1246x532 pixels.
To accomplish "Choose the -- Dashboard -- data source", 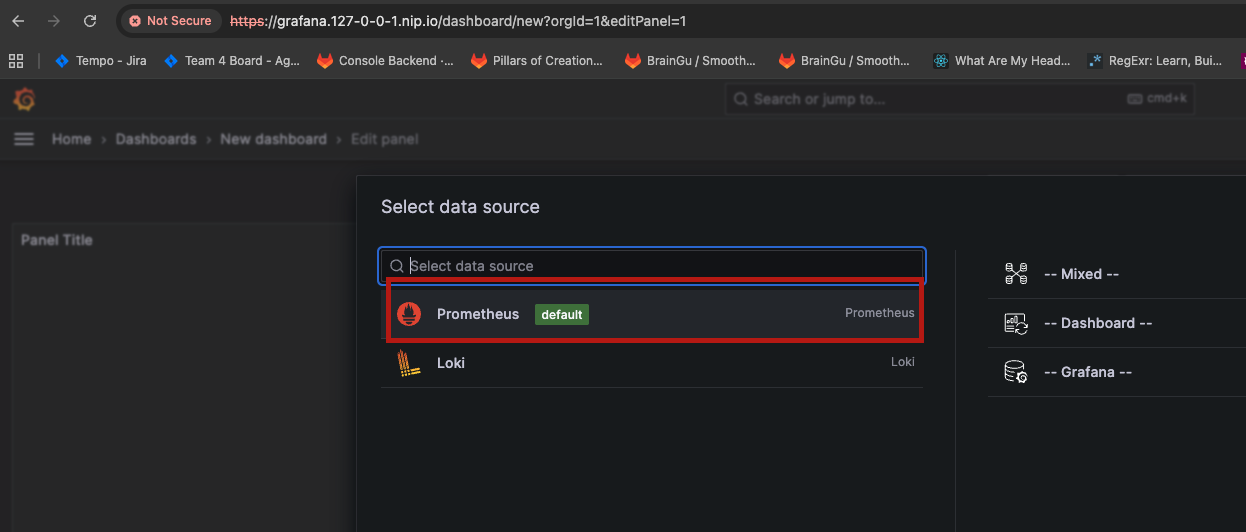I will [x=1117, y=323].
